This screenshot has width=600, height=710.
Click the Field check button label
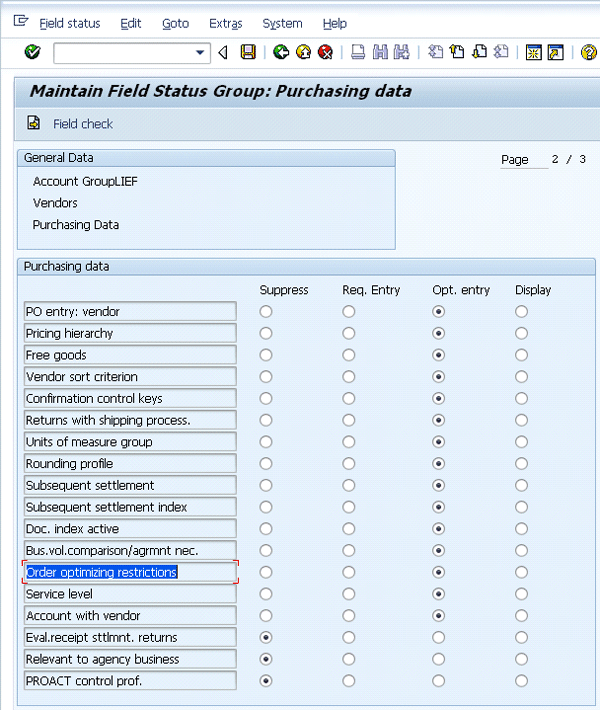pyautogui.click(x=83, y=124)
